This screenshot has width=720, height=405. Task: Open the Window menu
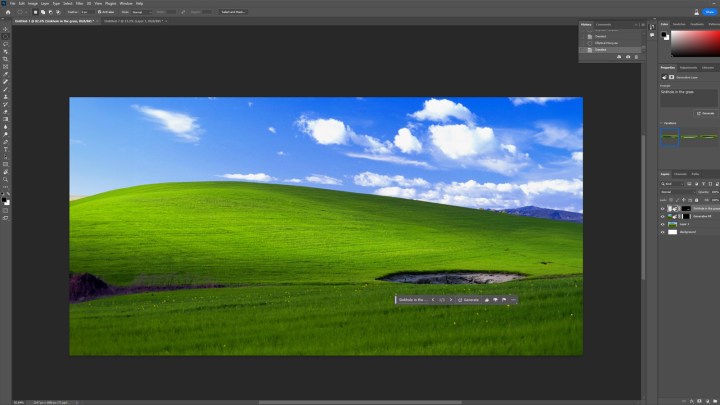pyautogui.click(x=126, y=3)
